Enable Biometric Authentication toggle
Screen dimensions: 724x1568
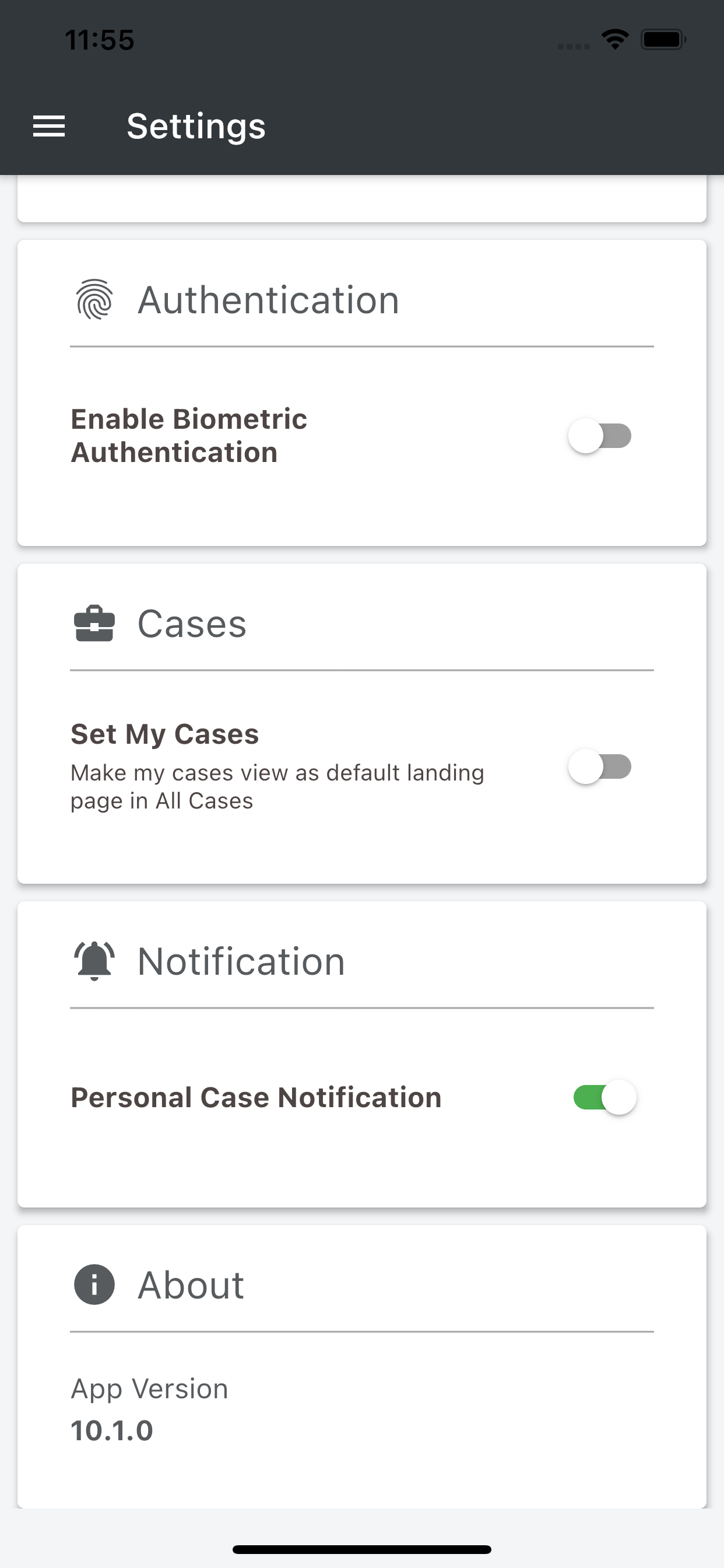coord(600,436)
